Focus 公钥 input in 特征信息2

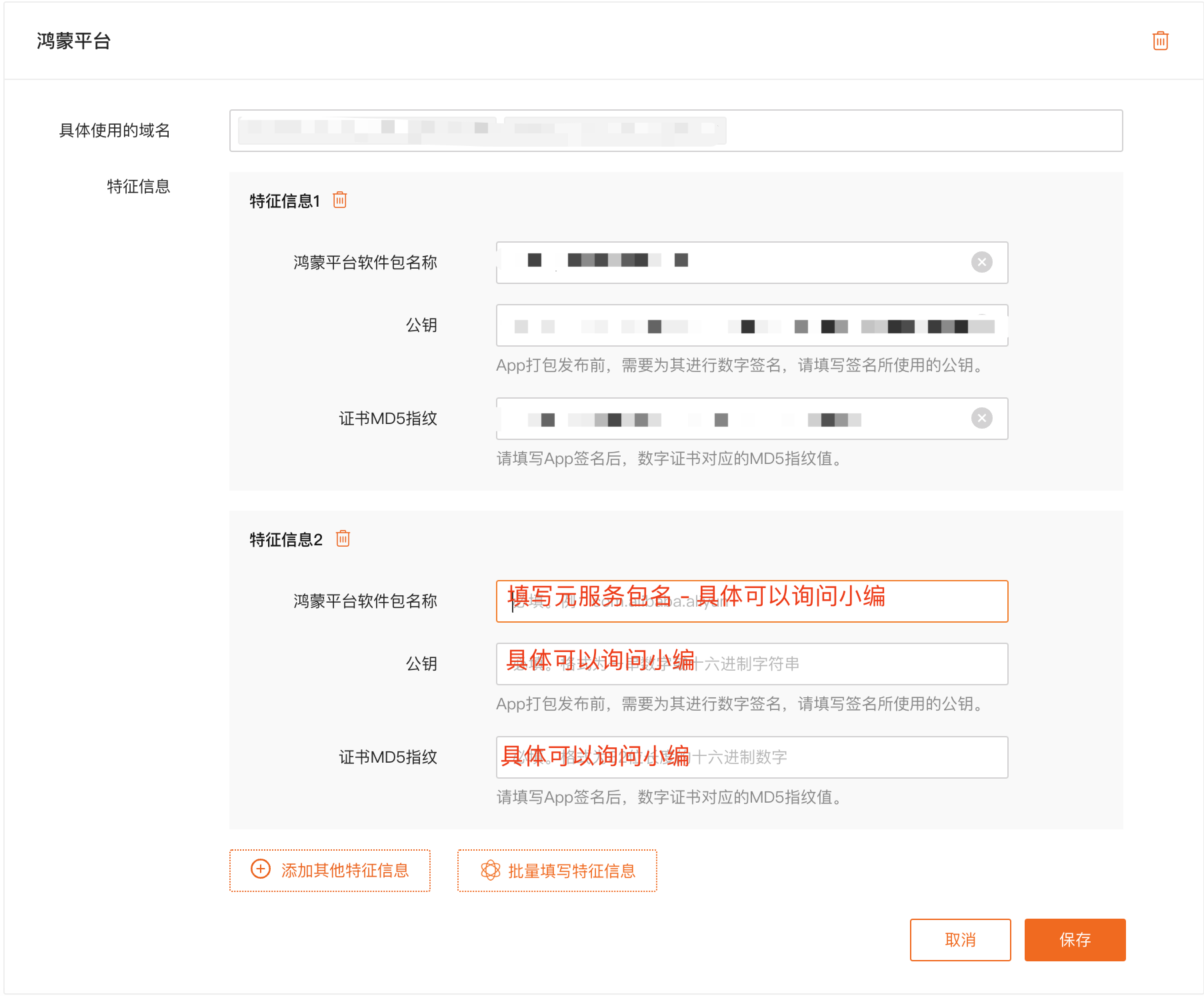pos(752,664)
